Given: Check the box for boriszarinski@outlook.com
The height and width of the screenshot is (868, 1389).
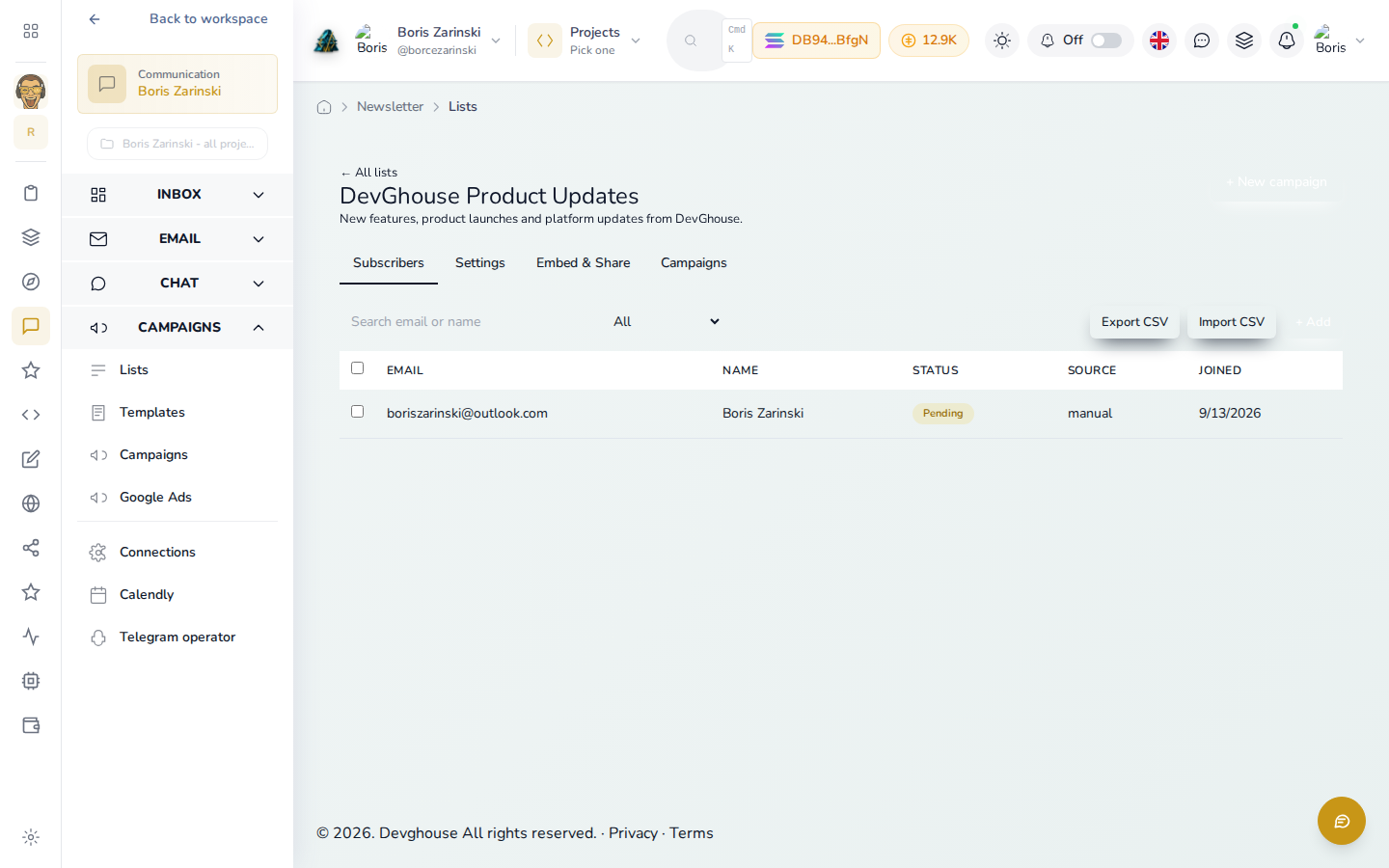Looking at the screenshot, I should tap(358, 412).
